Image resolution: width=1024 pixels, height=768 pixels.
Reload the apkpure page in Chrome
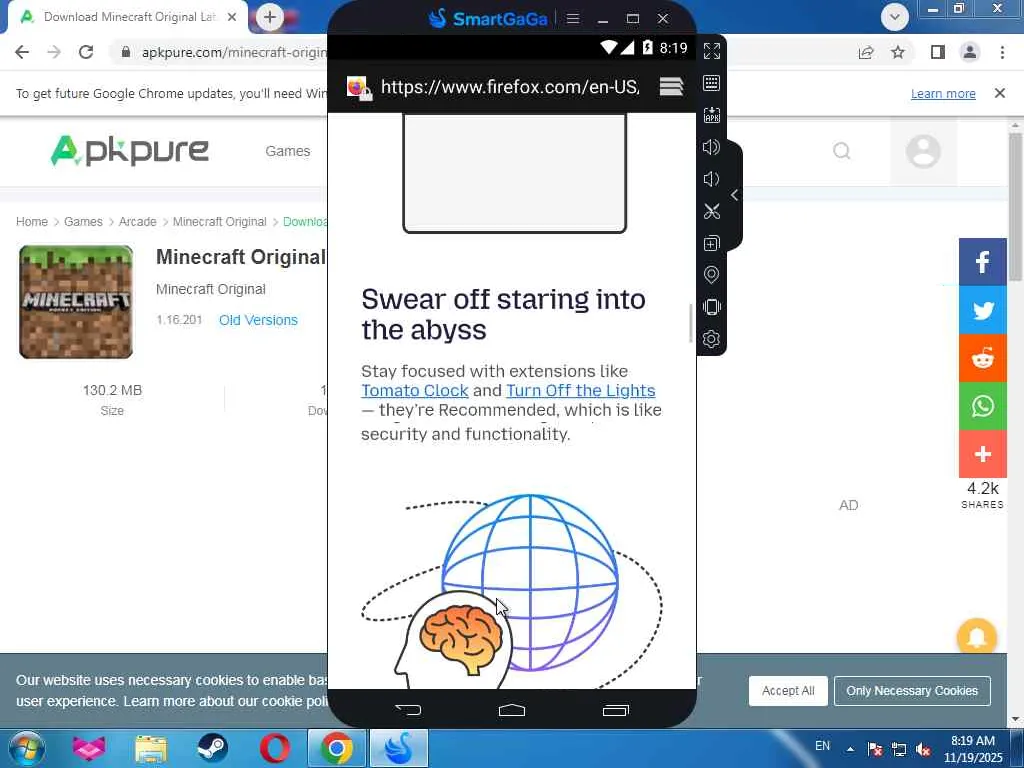click(86, 52)
